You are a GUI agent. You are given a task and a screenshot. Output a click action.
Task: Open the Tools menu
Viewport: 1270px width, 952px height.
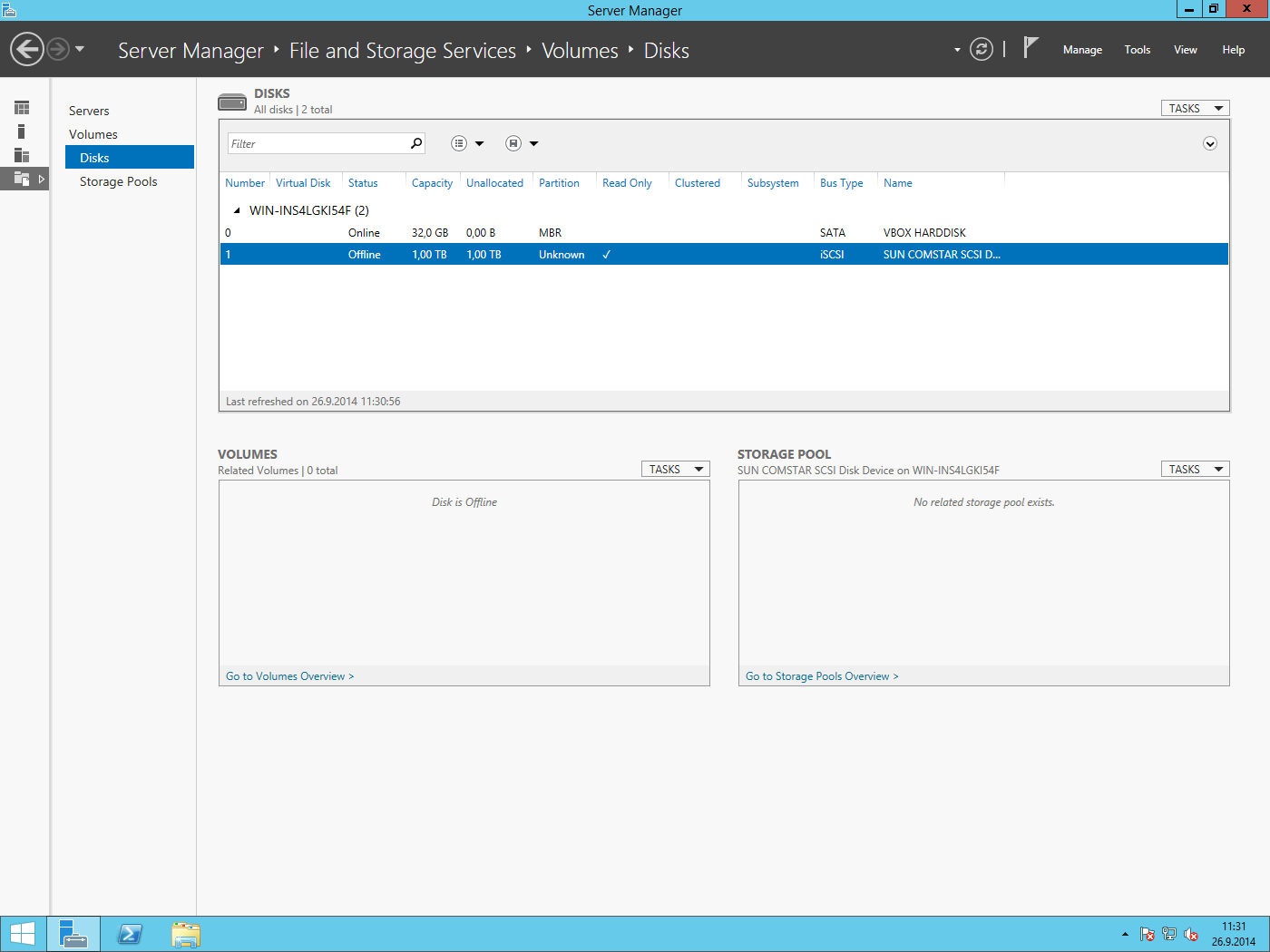1138,50
